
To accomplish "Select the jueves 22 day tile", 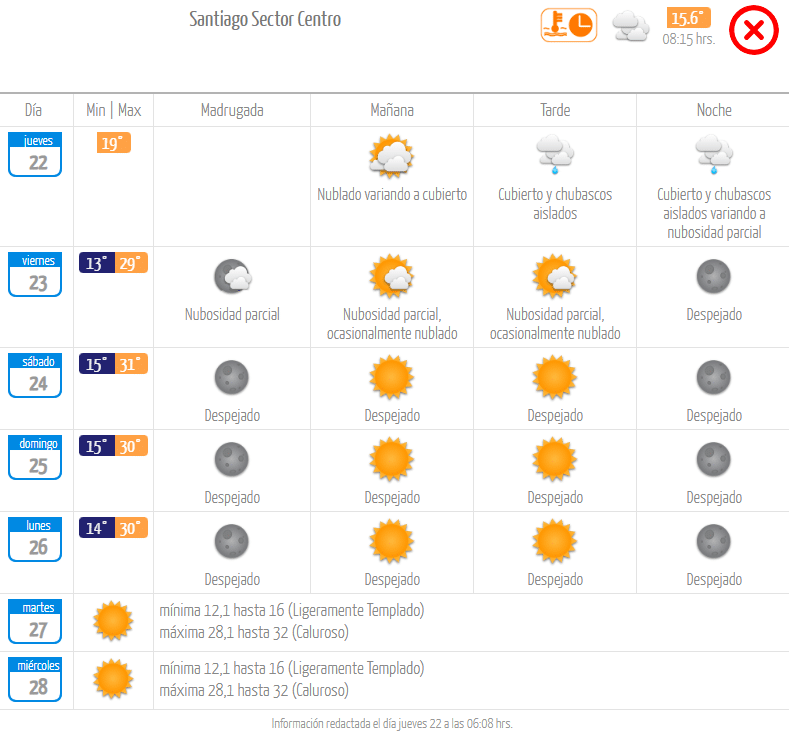I will (x=38, y=155).
